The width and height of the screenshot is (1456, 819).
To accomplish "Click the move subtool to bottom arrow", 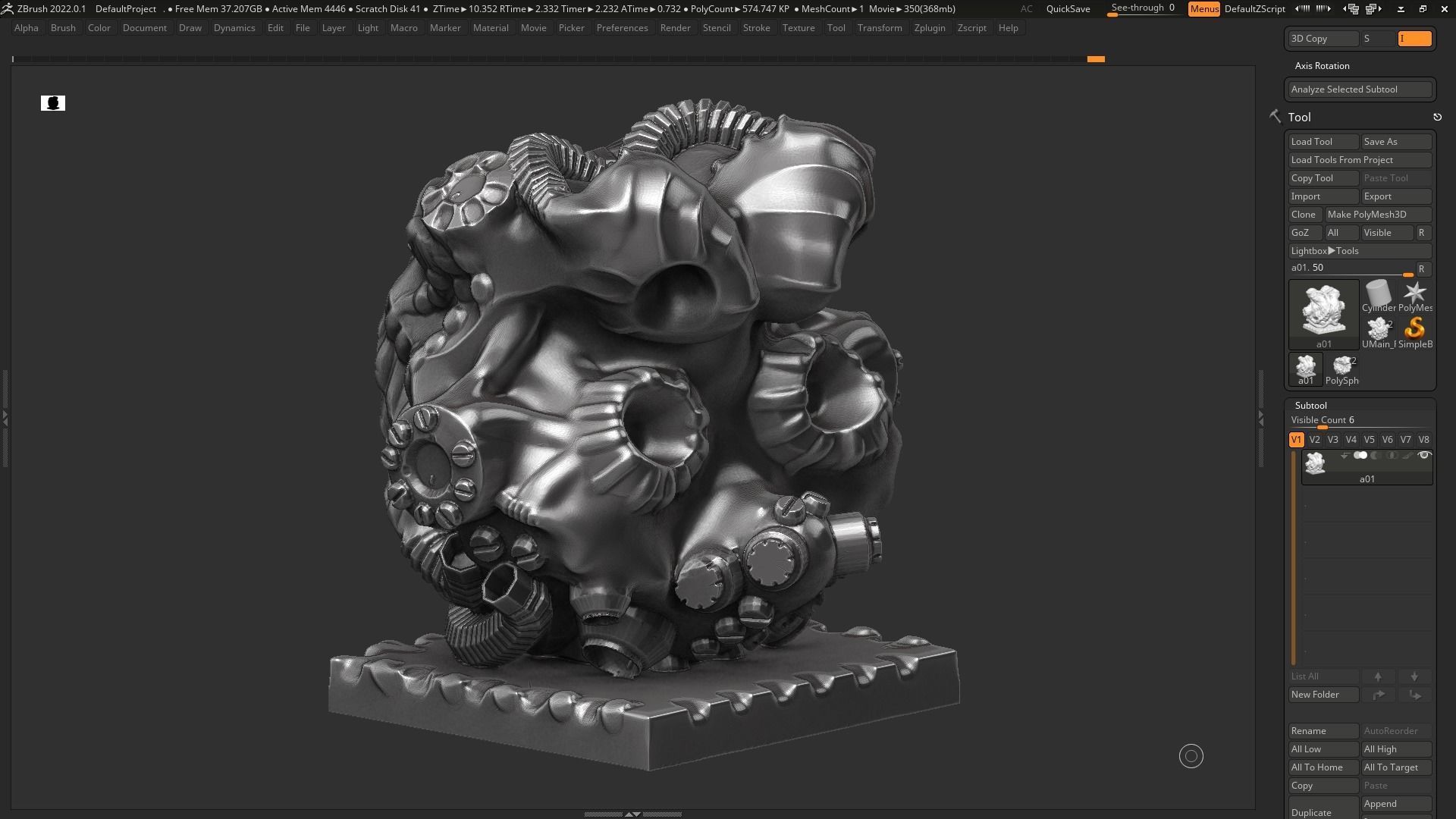I will (1414, 695).
